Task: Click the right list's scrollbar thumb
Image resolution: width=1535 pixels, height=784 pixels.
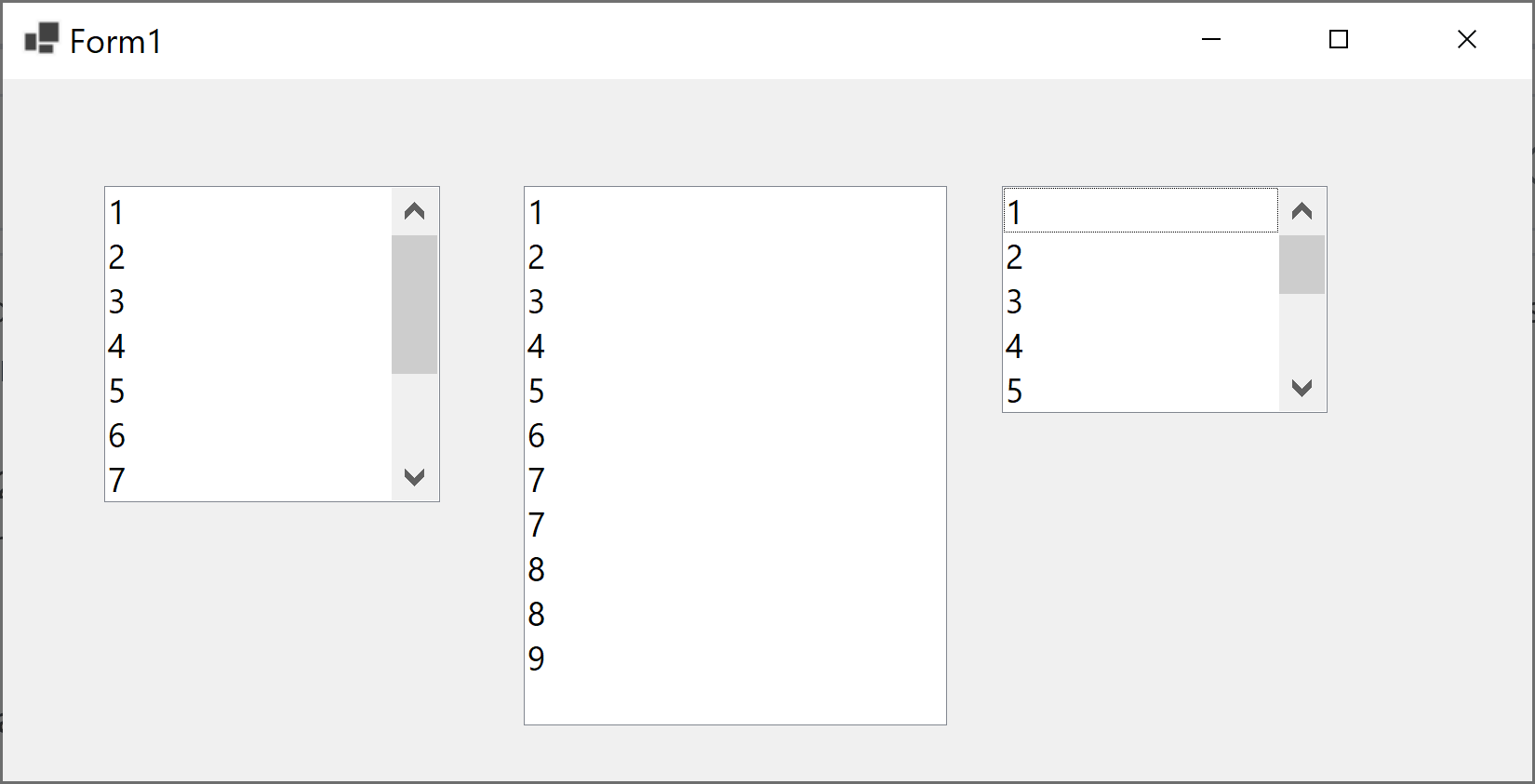Action: tap(1301, 265)
